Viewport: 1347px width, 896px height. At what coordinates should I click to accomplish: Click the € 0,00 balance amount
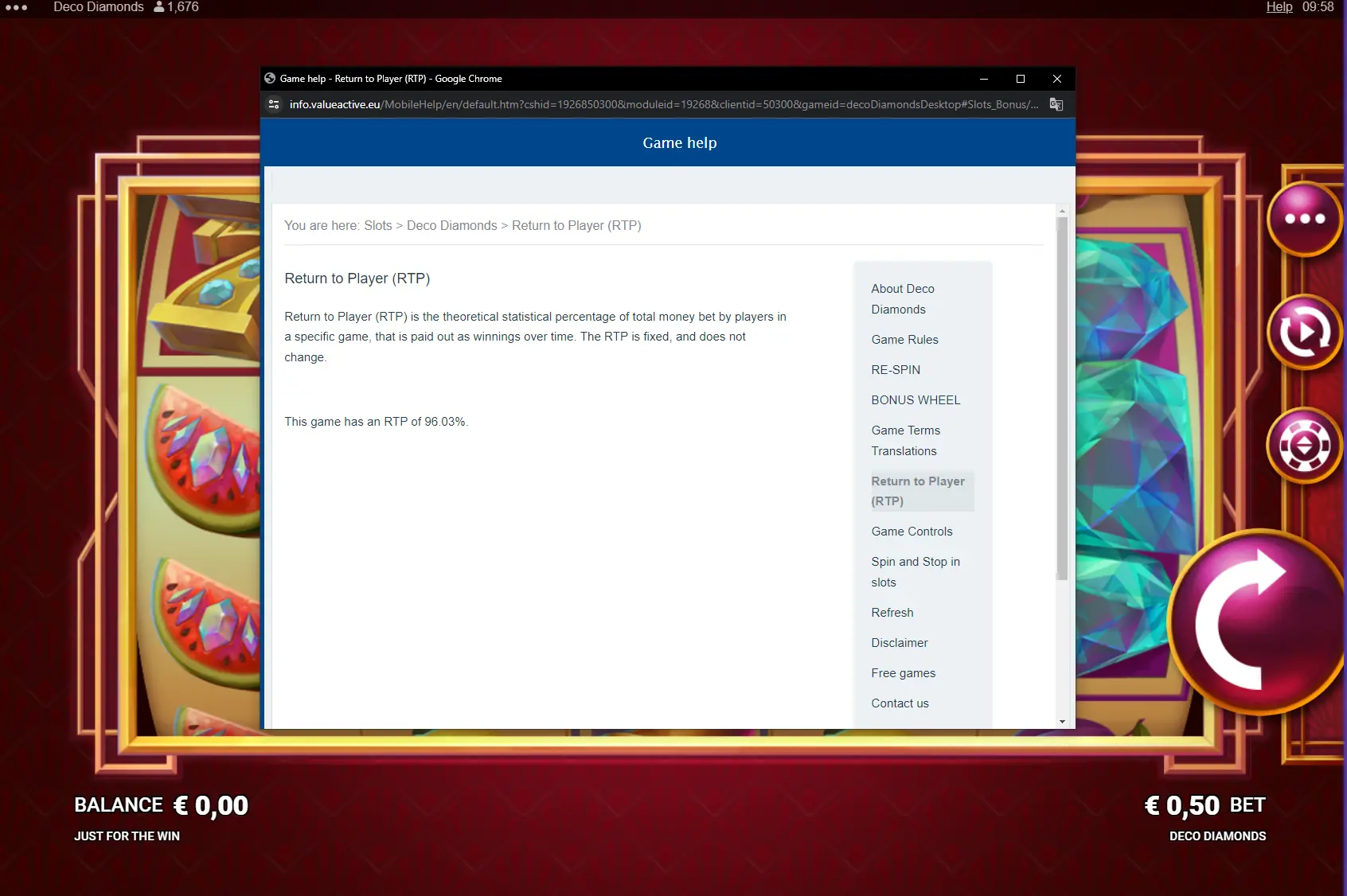point(211,805)
